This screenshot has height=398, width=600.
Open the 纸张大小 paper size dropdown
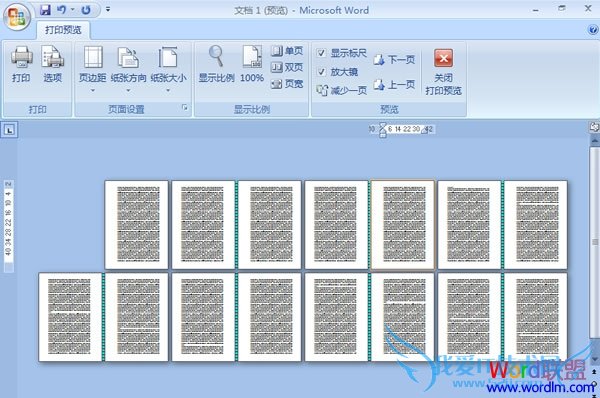click(168, 70)
